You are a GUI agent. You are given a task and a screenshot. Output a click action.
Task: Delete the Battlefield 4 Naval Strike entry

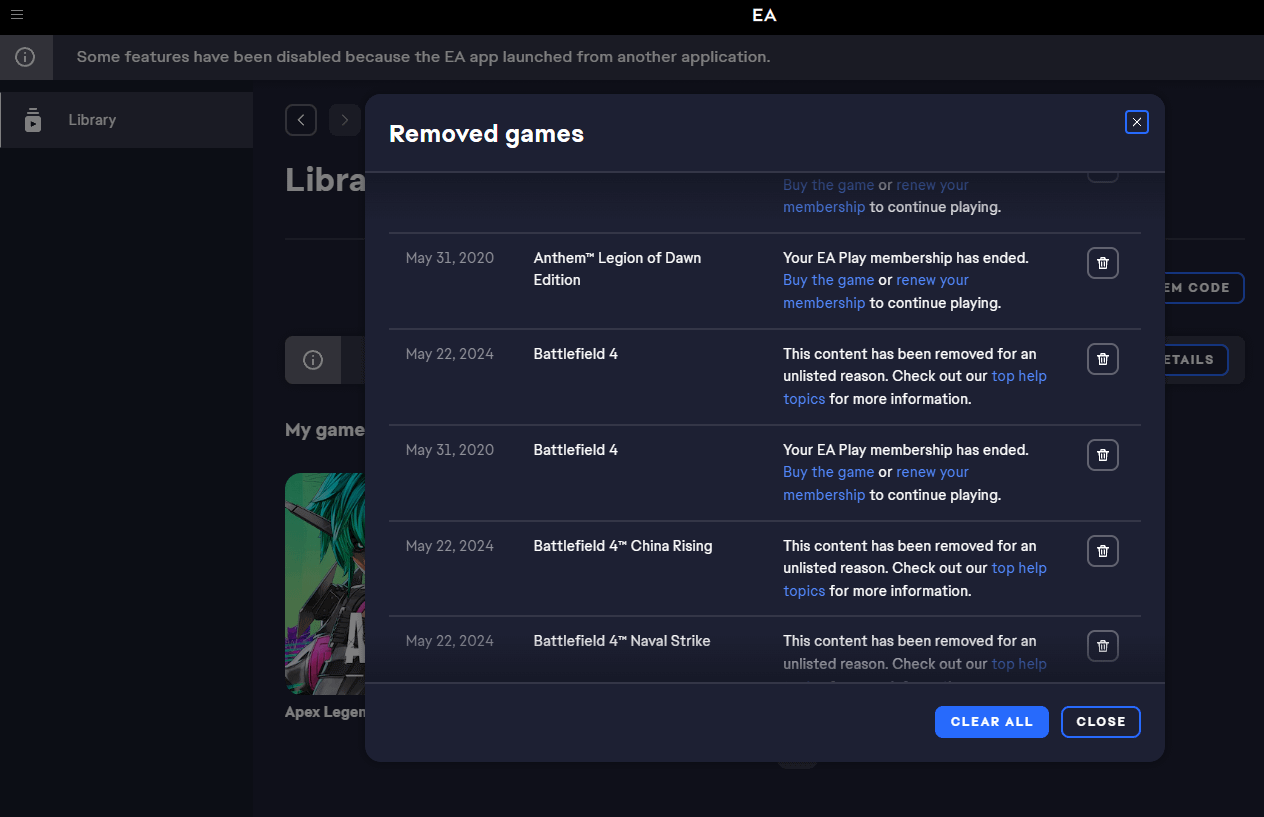click(x=1103, y=646)
